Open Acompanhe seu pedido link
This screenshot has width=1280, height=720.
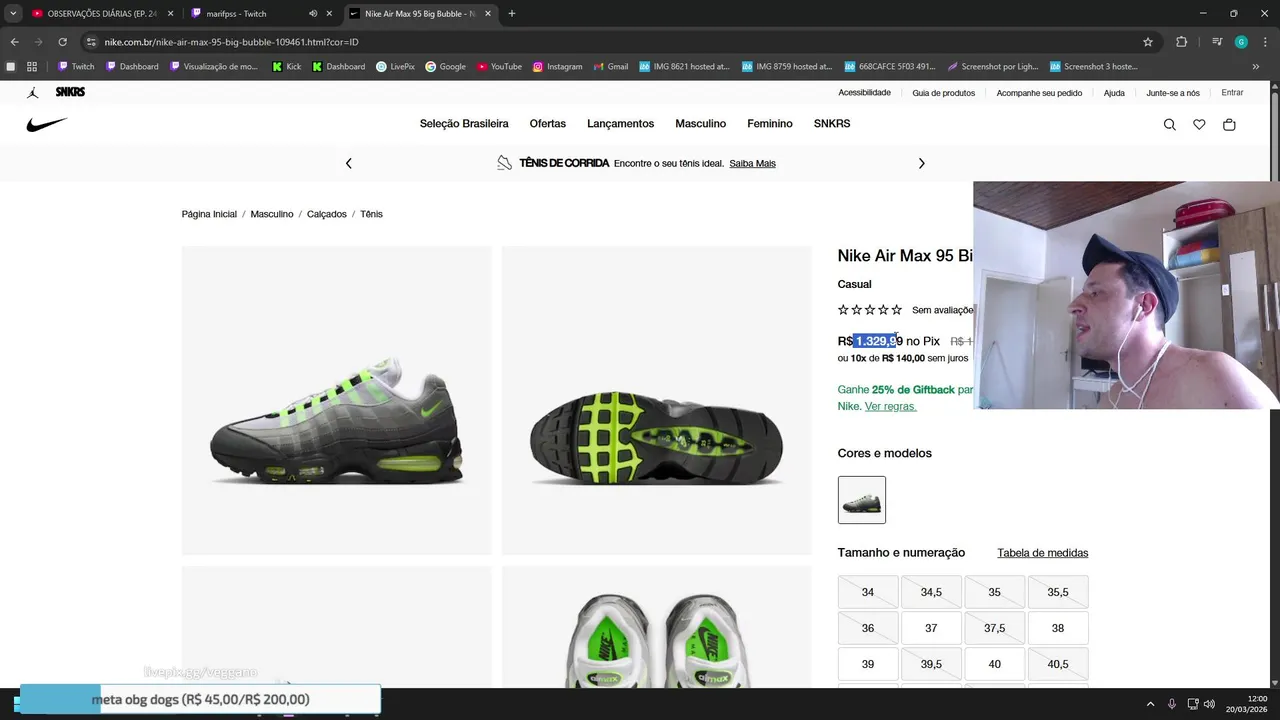coord(1039,93)
